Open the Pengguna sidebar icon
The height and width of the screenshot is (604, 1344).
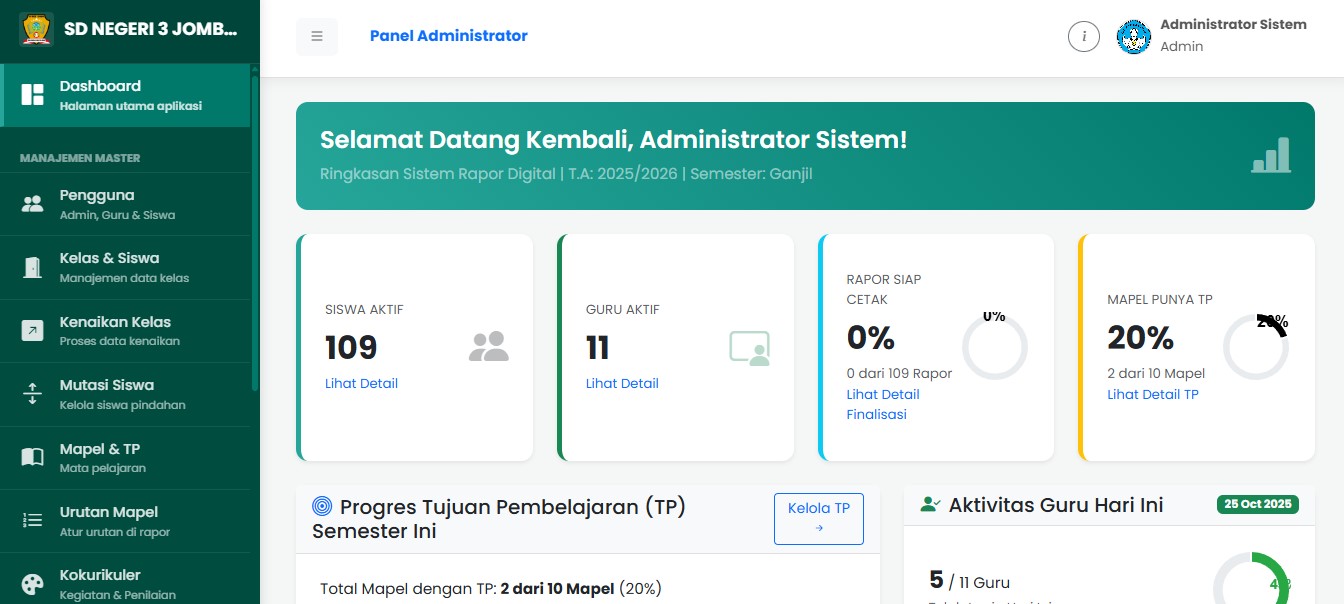pyautogui.click(x=33, y=203)
